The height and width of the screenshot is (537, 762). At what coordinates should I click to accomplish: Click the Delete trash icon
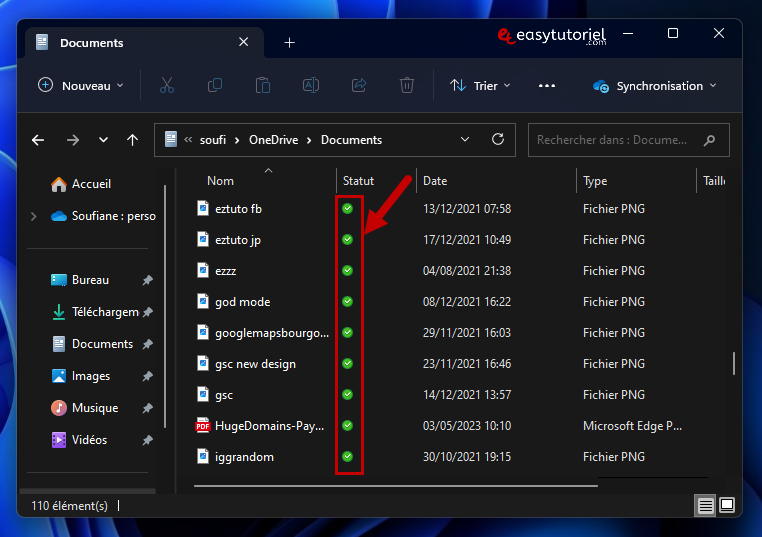point(407,86)
